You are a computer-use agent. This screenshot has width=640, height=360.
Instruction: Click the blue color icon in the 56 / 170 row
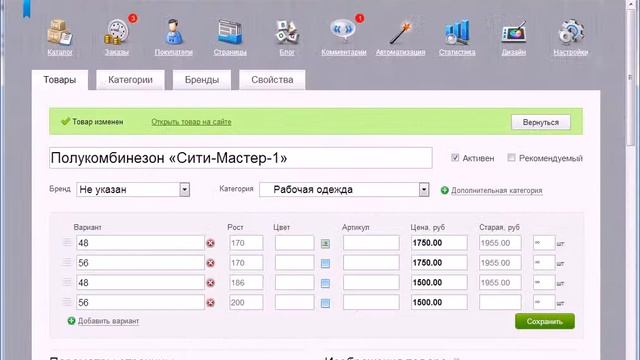tap(325, 264)
